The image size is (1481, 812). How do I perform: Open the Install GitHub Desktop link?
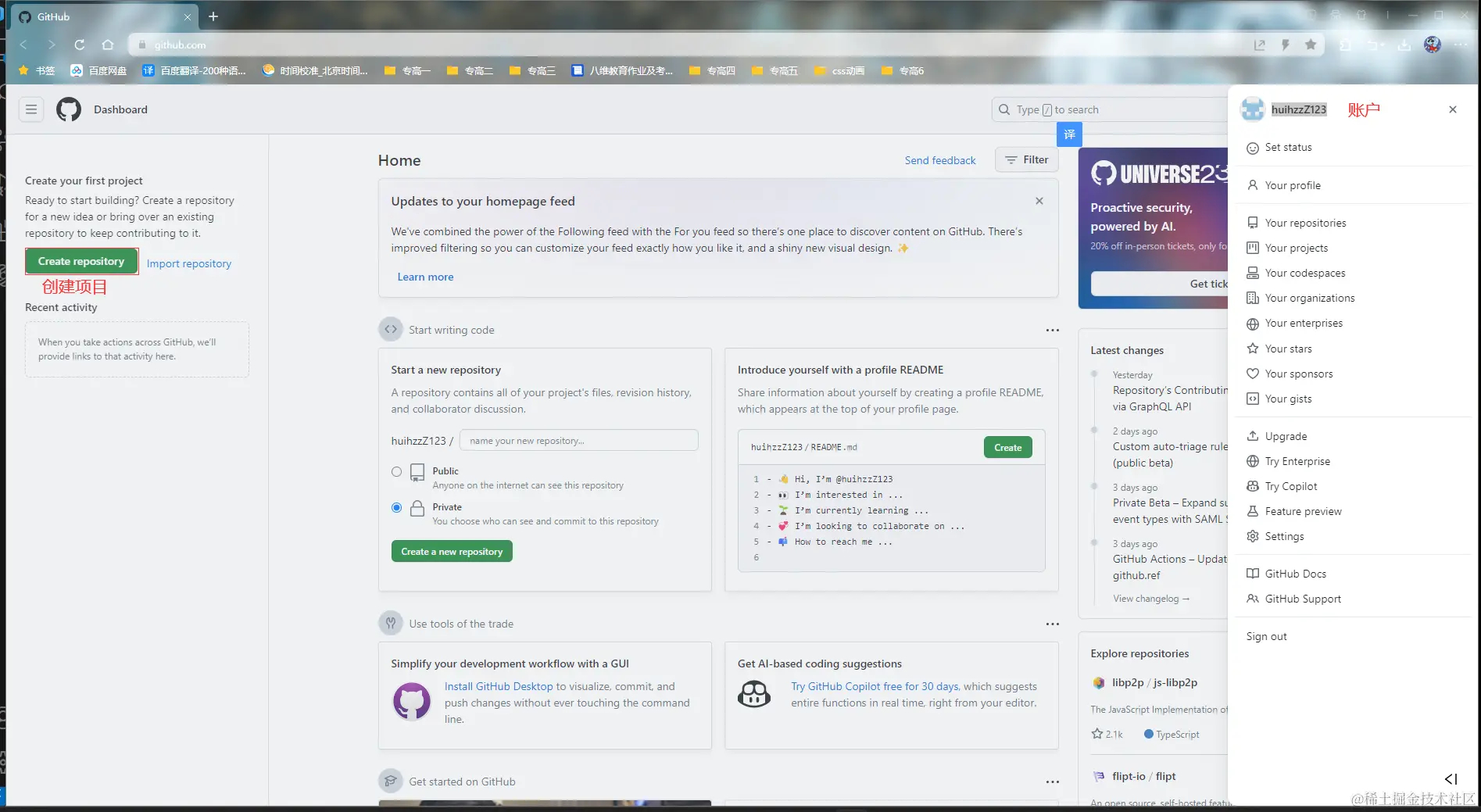tap(499, 686)
